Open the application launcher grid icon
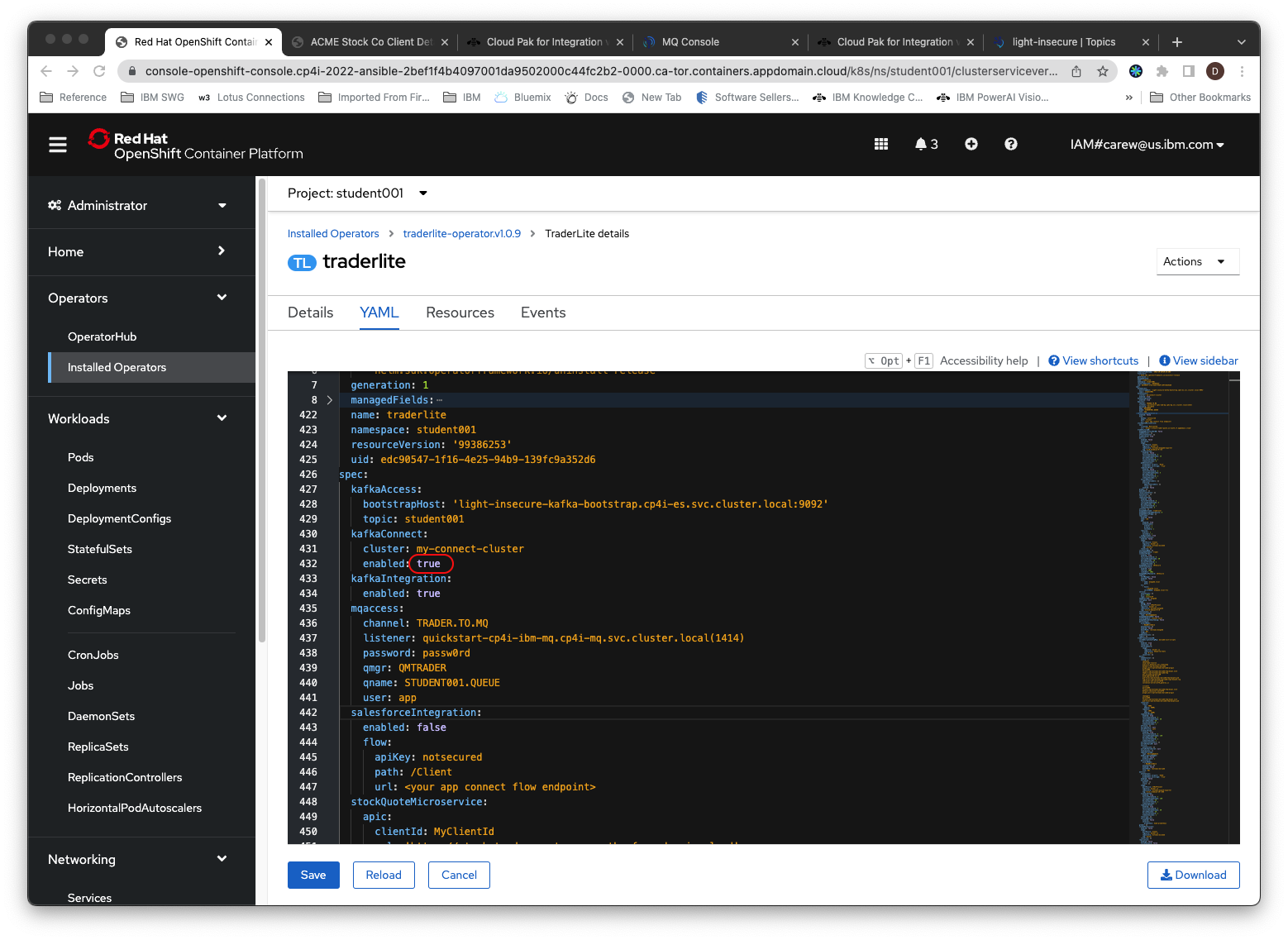 pos(881,144)
